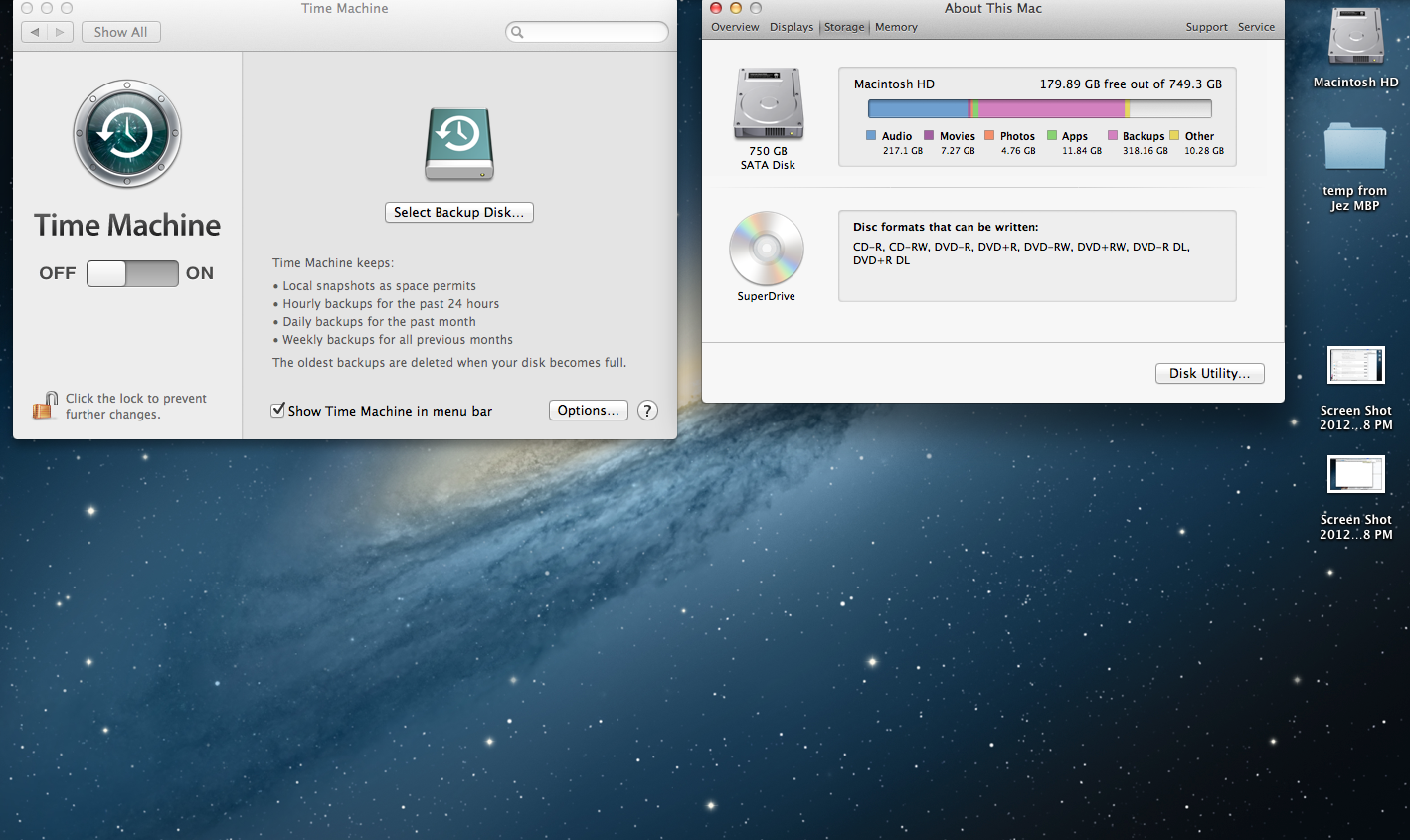The width and height of the screenshot is (1410, 840).
Task: Select the lower Screen Shot file on desktop
Action: coord(1356,474)
